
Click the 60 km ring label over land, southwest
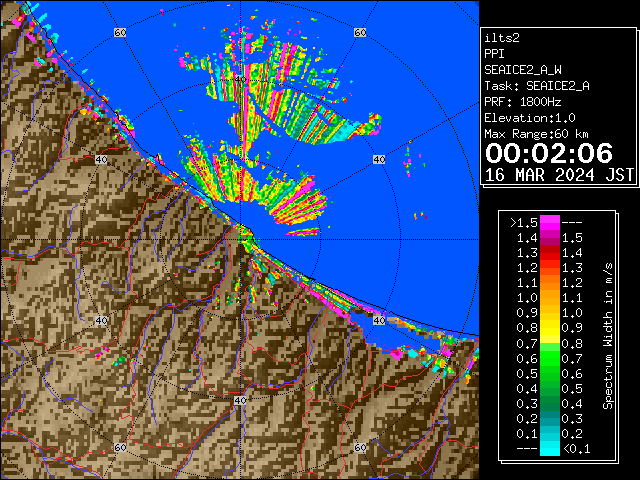pyautogui.click(x=120, y=447)
